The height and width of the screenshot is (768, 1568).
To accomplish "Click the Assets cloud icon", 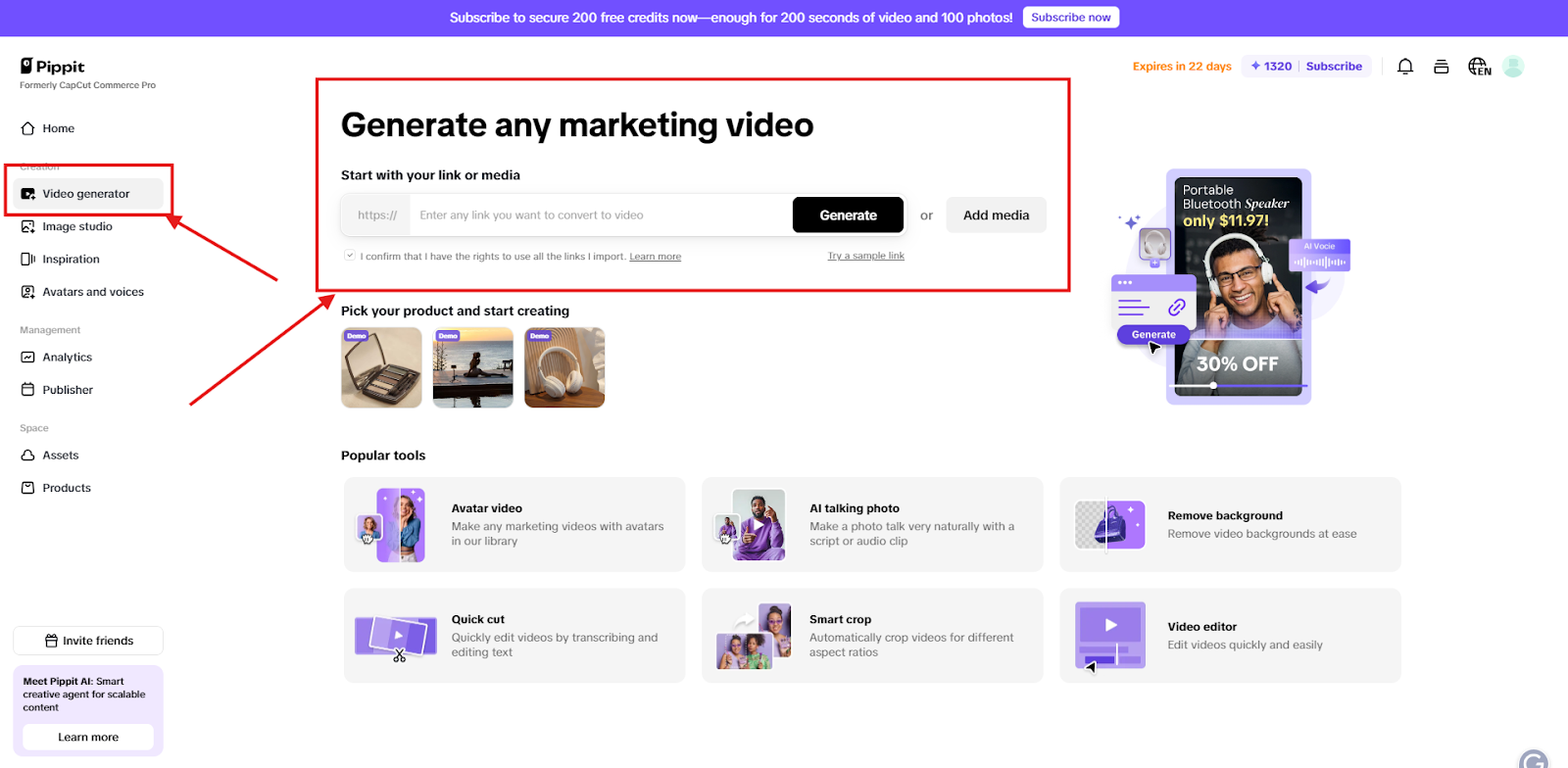I will click(x=27, y=456).
